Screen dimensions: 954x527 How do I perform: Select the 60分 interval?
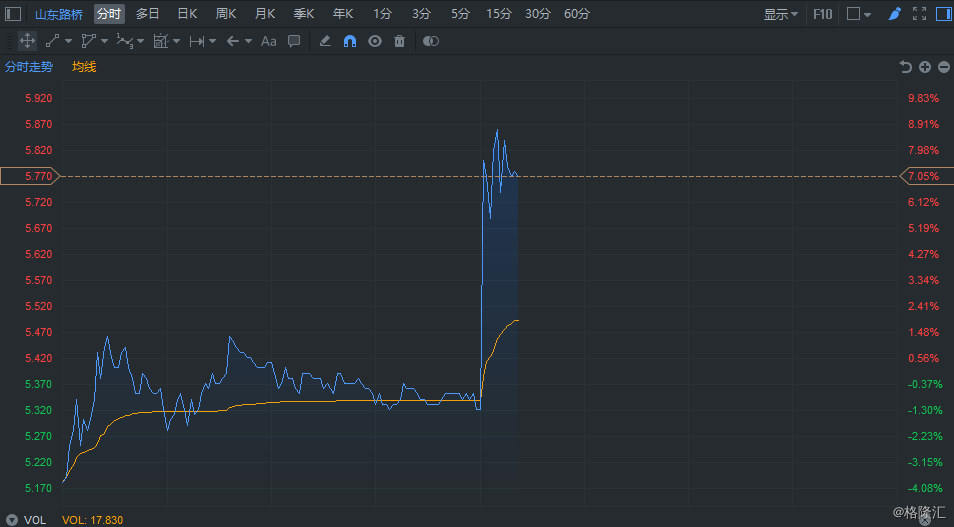click(577, 13)
